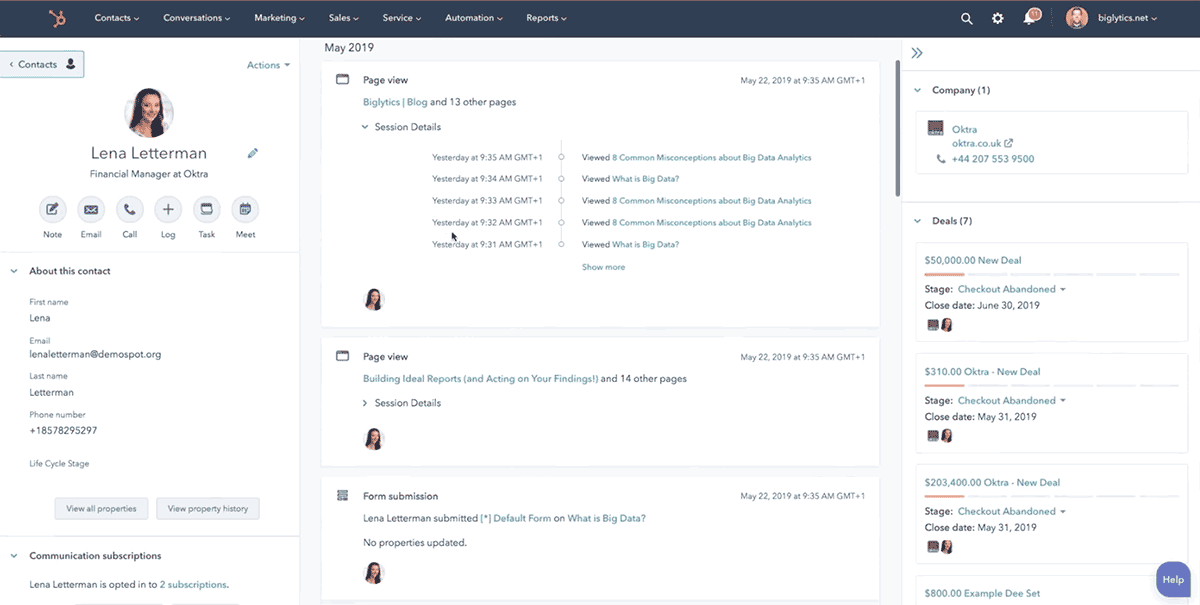Create a Note with the note icon
The width and height of the screenshot is (1200, 605).
click(x=52, y=210)
